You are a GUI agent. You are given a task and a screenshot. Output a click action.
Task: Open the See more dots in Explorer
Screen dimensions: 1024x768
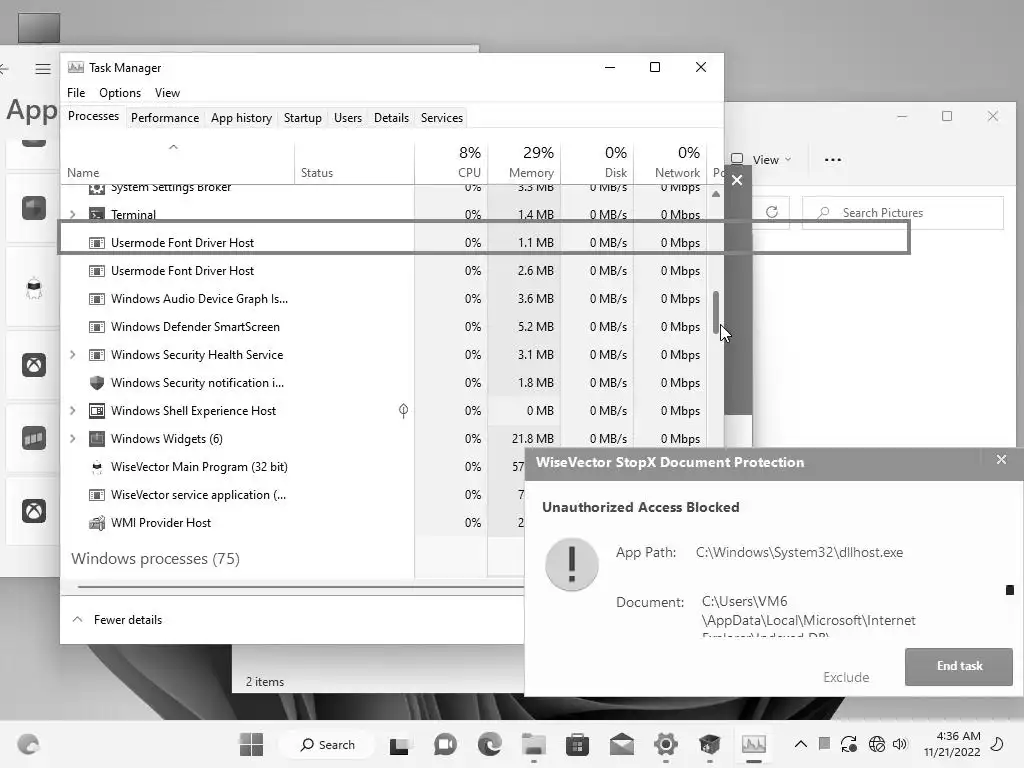(x=833, y=159)
